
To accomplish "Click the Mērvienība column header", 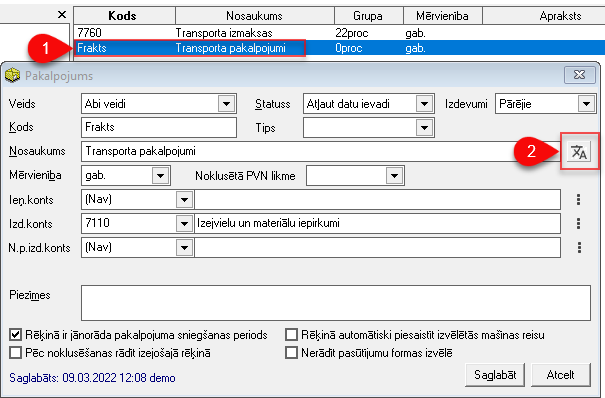I will (443, 16).
